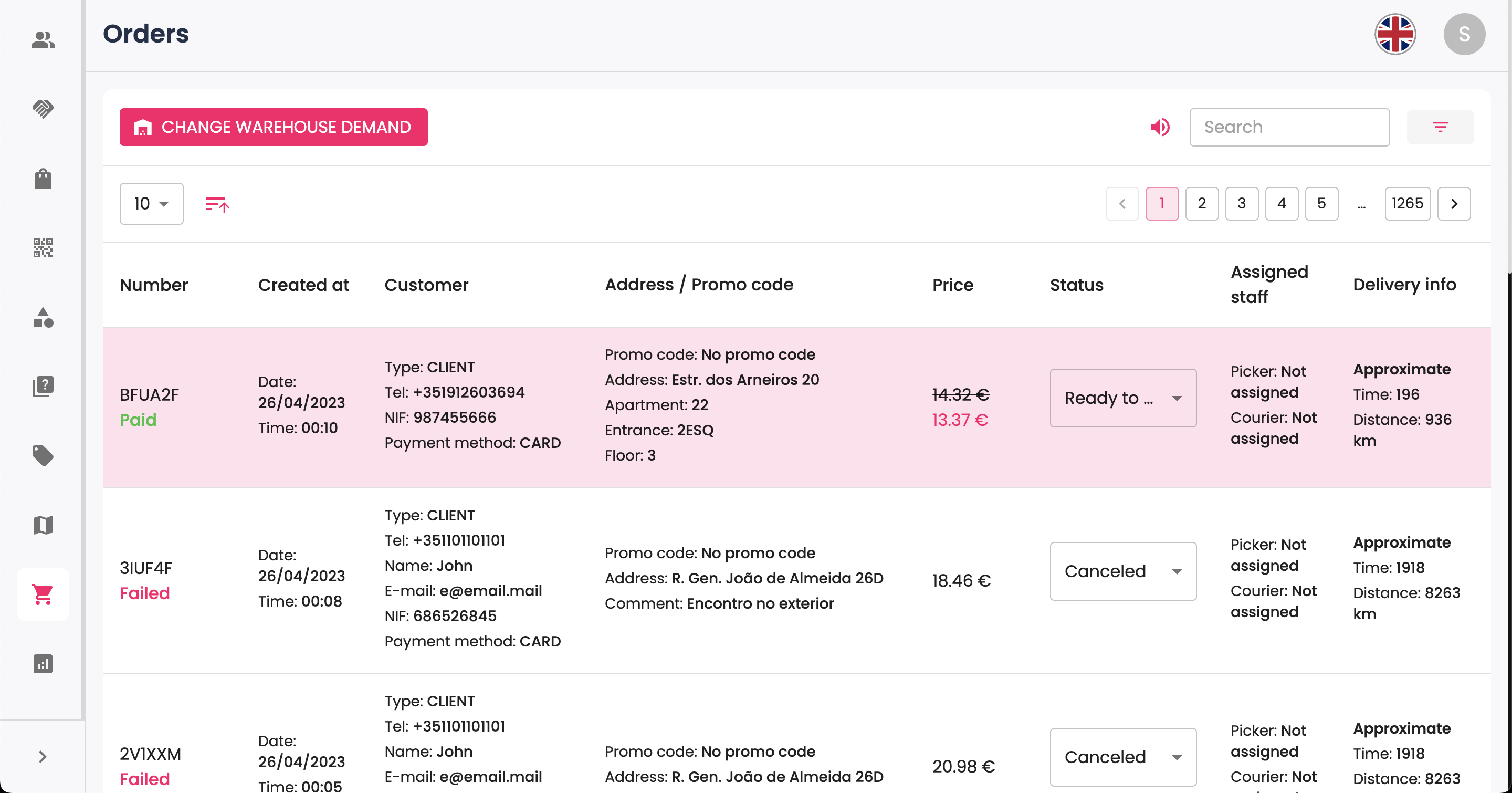The image size is (1512, 793).
Task: Open the QR code sidebar section
Action: click(43, 248)
